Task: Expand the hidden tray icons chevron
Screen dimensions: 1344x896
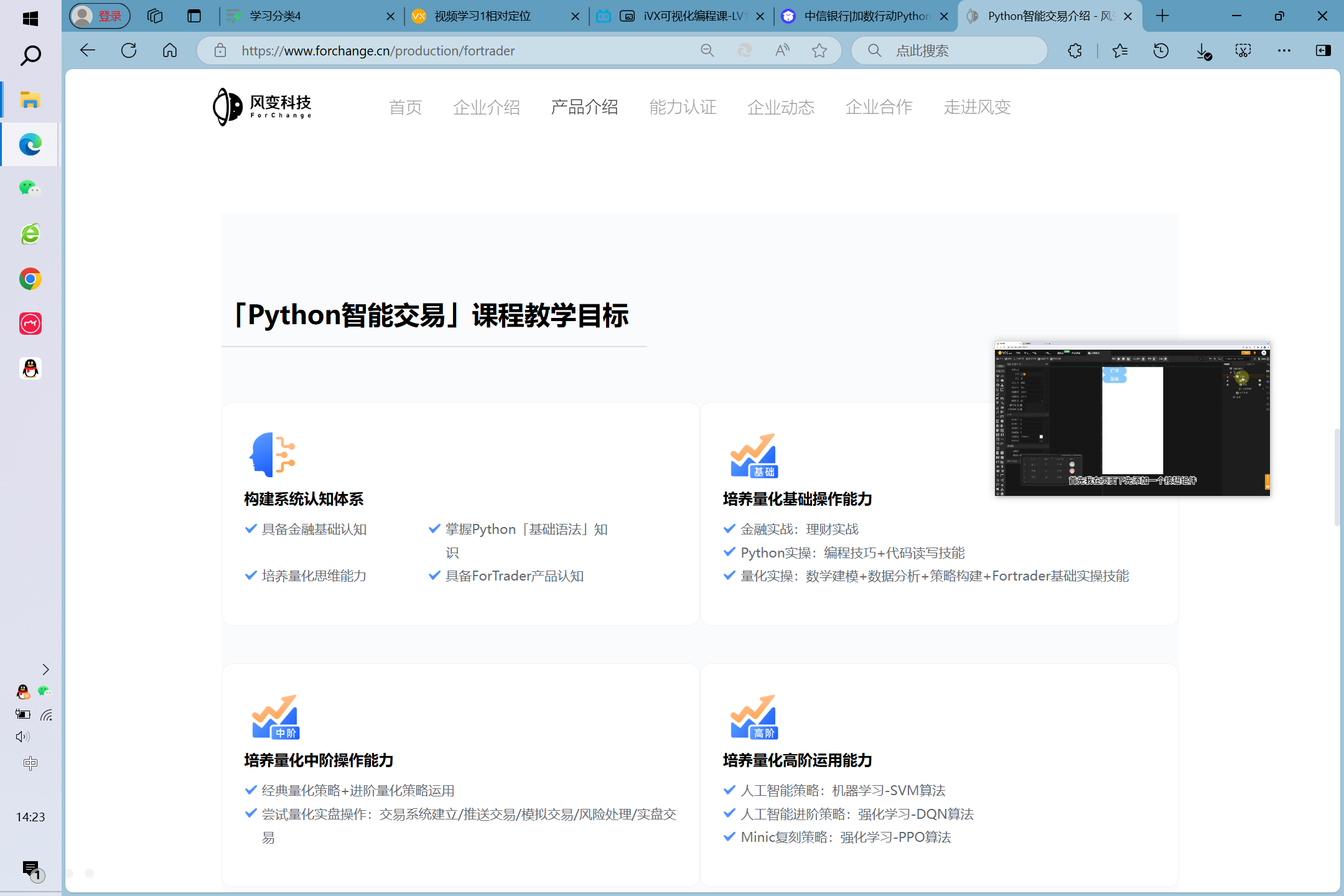Action: click(x=45, y=670)
